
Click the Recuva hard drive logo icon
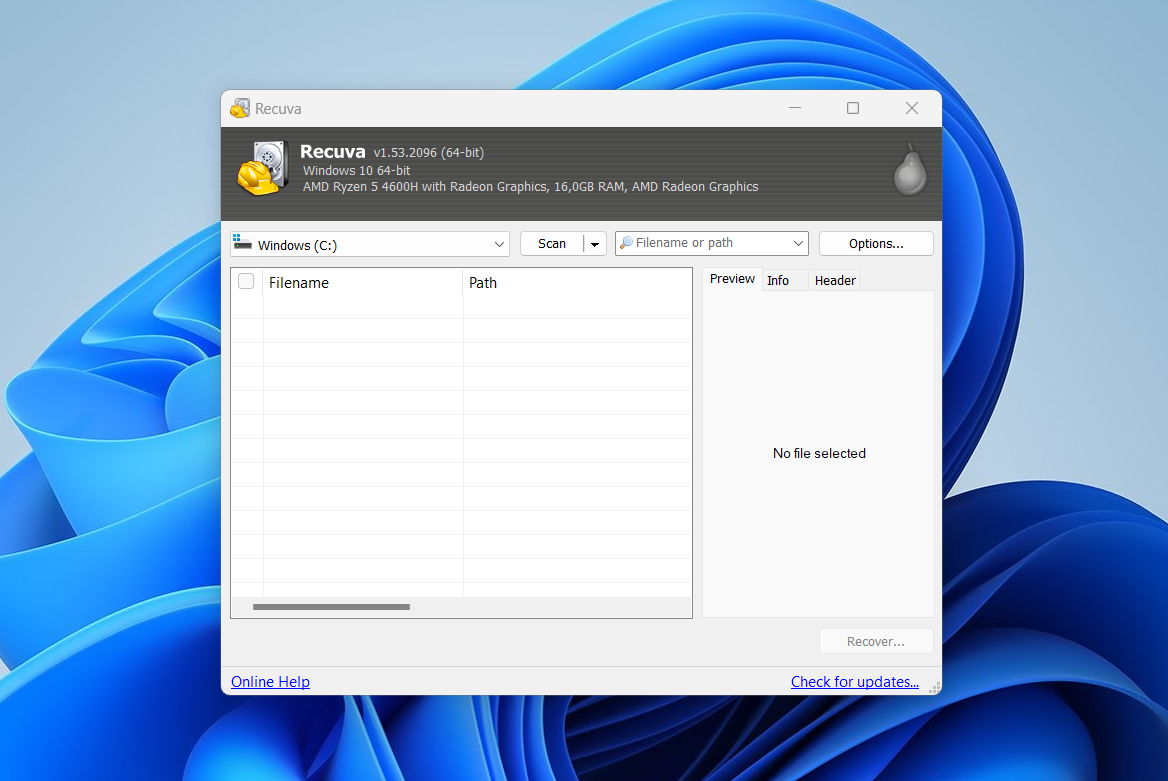(262, 168)
